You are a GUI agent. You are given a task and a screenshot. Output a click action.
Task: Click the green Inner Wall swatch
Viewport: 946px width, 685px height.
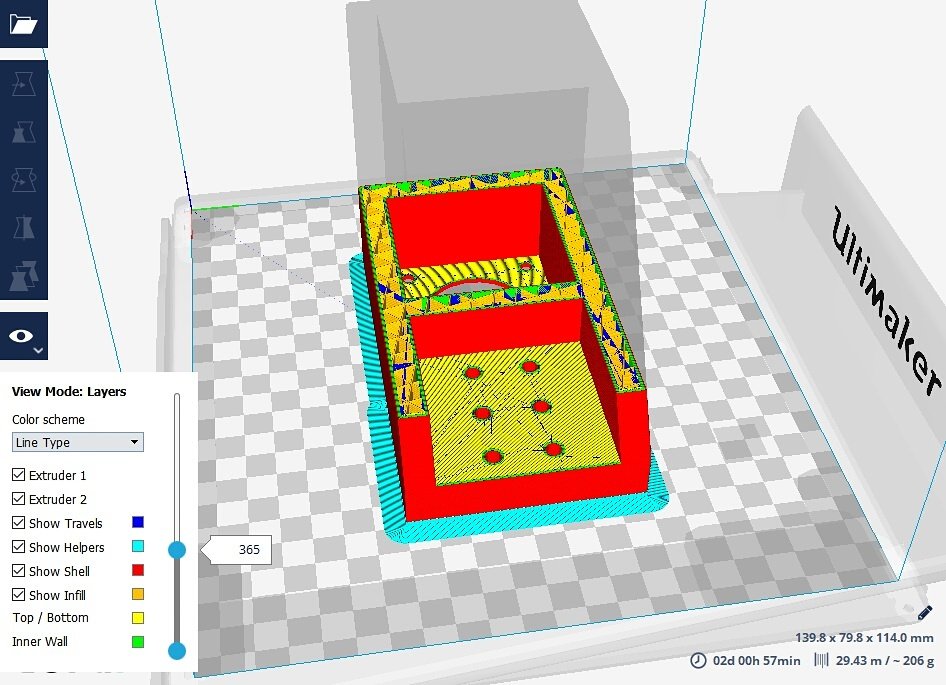point(138,642)
